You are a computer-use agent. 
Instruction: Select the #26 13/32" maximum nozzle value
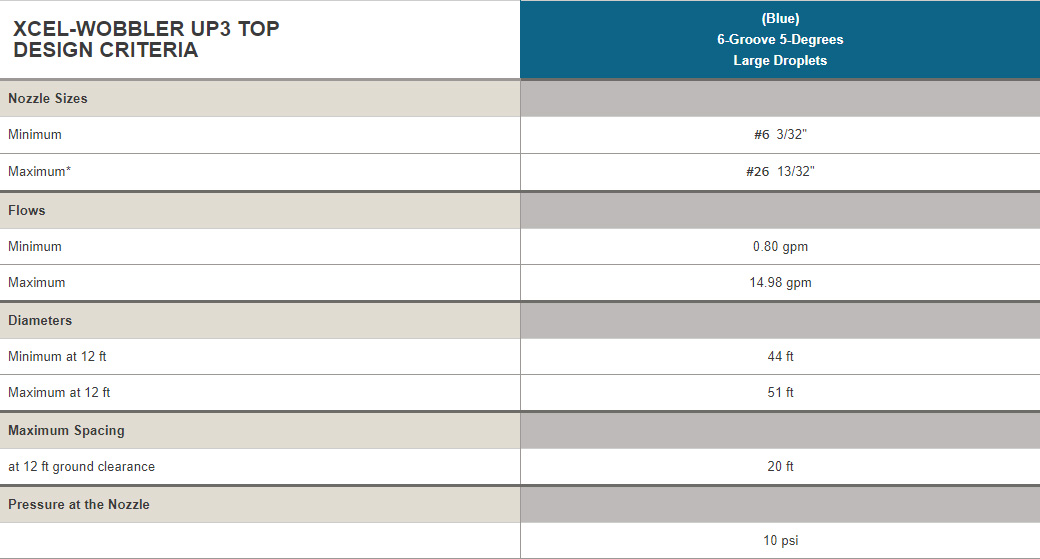click(780, 172)
